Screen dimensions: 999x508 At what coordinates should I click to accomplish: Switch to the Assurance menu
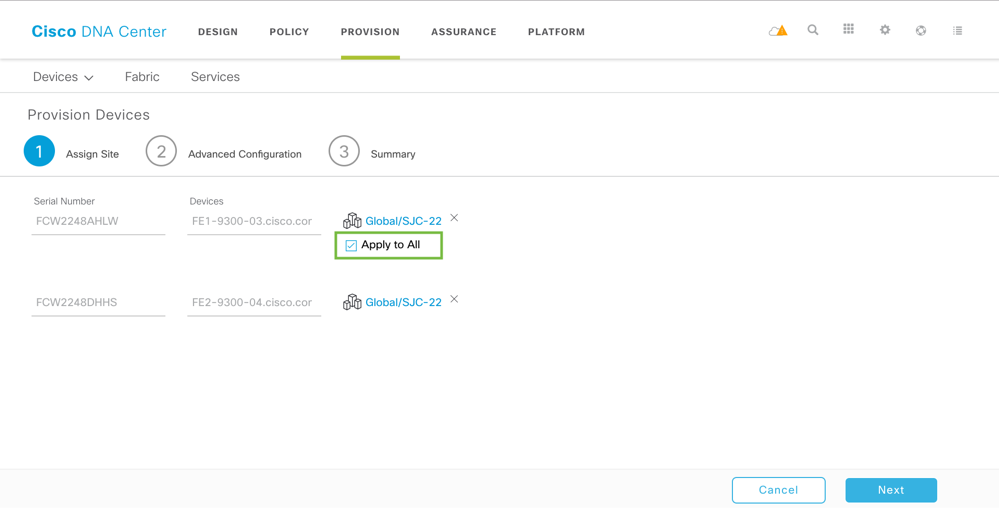(464, 32)
